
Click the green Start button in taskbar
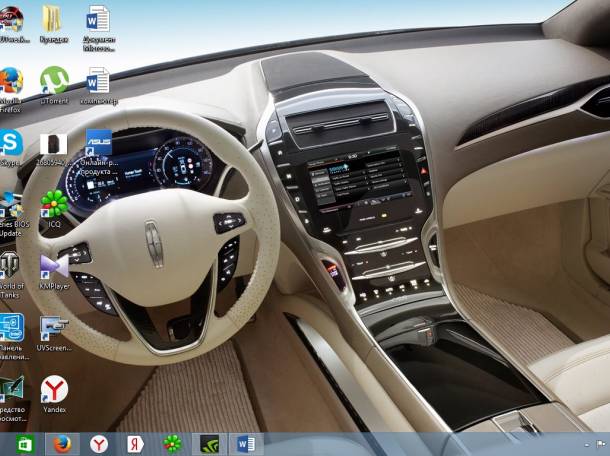(24, 443)
